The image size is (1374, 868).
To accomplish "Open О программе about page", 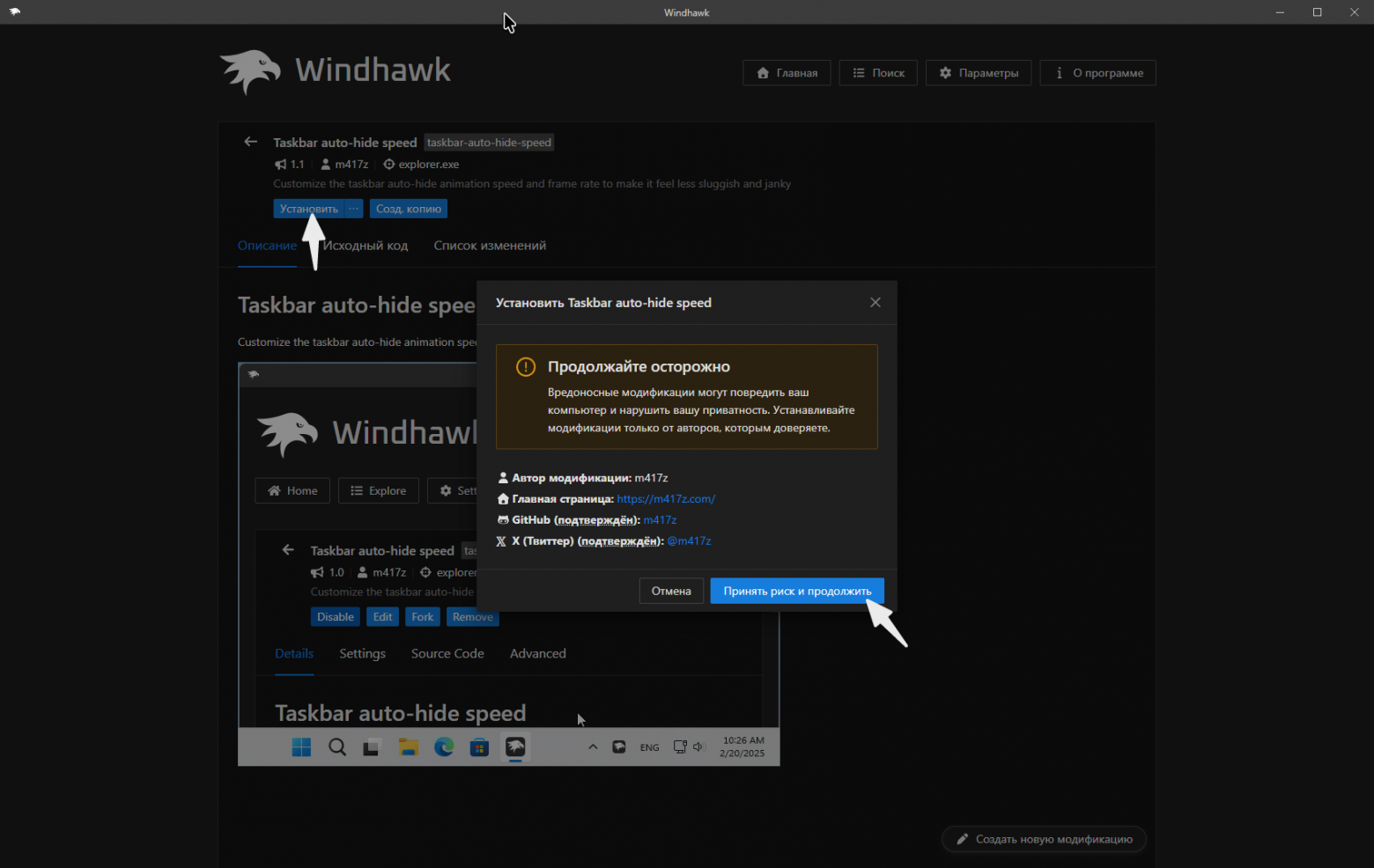I will [x=1098, y=73].
